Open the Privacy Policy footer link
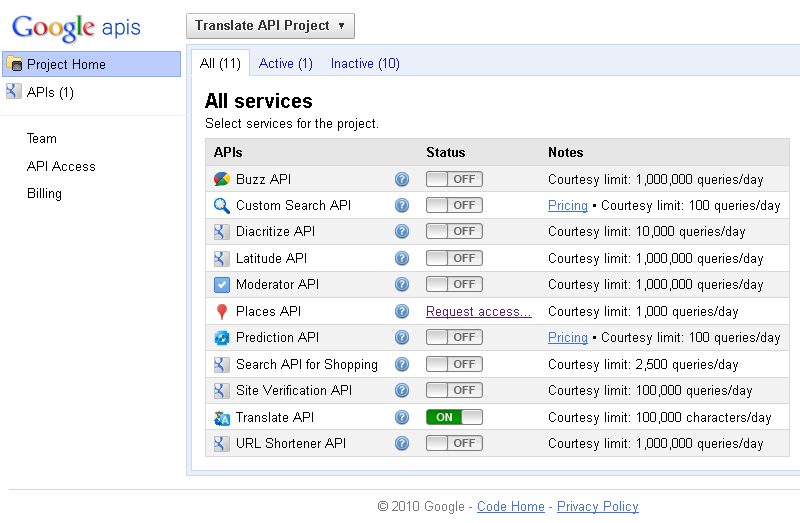This screenshot has height=523, width=800. [597, 506]
